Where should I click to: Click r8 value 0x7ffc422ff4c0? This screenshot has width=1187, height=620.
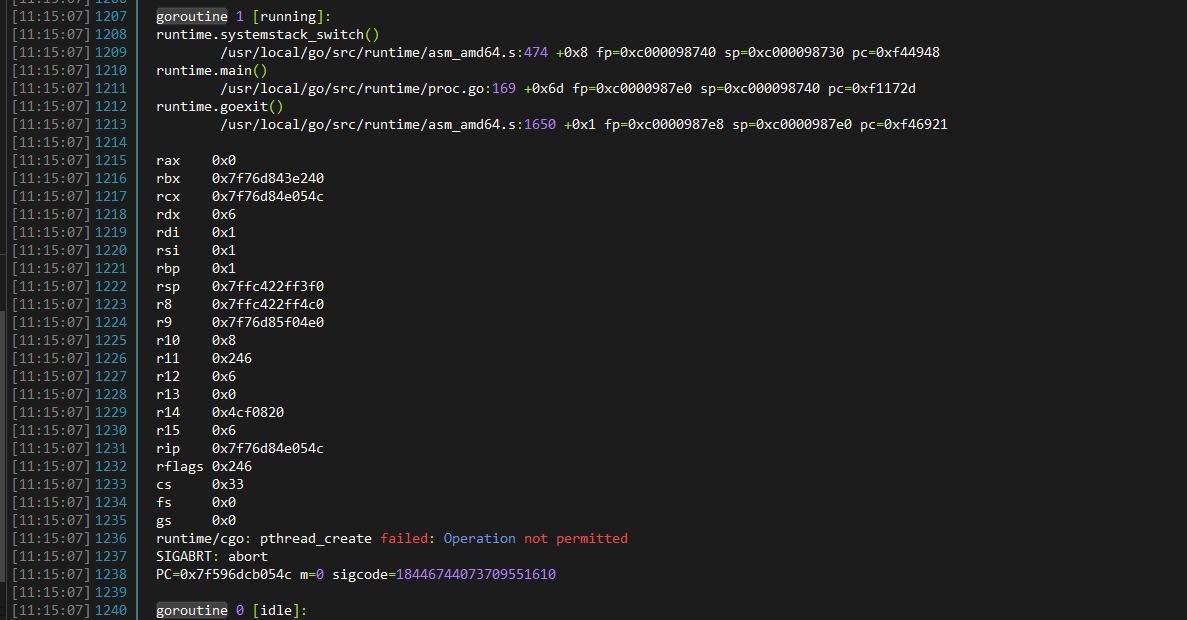tap(268, 304)
